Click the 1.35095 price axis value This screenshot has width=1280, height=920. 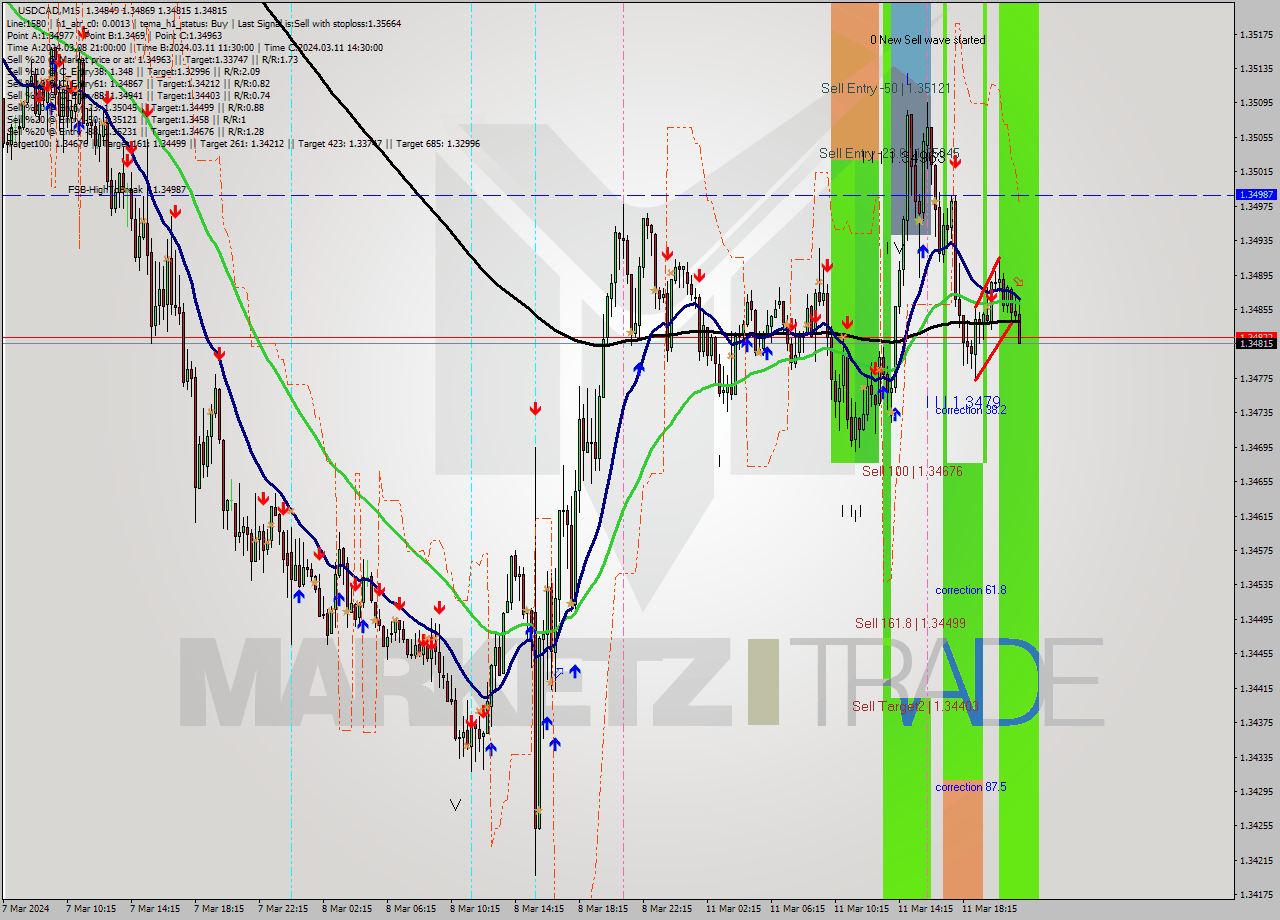click(1256, 103)
